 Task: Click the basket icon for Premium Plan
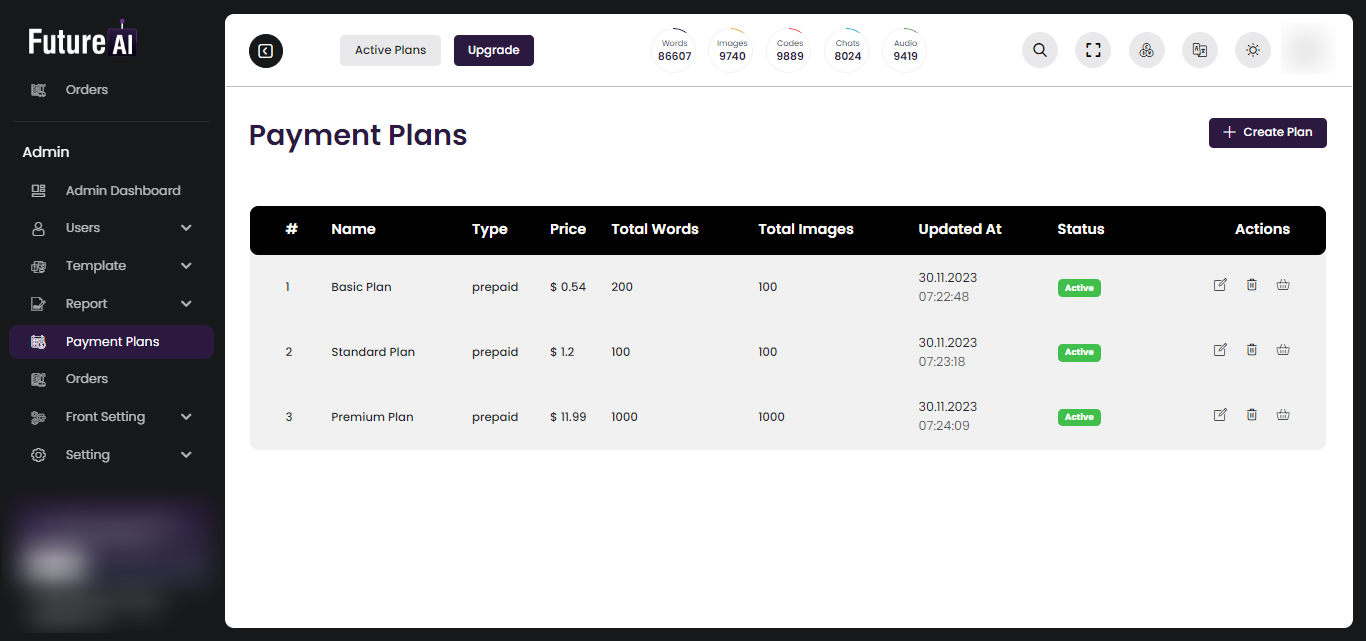coord(1283,415)
